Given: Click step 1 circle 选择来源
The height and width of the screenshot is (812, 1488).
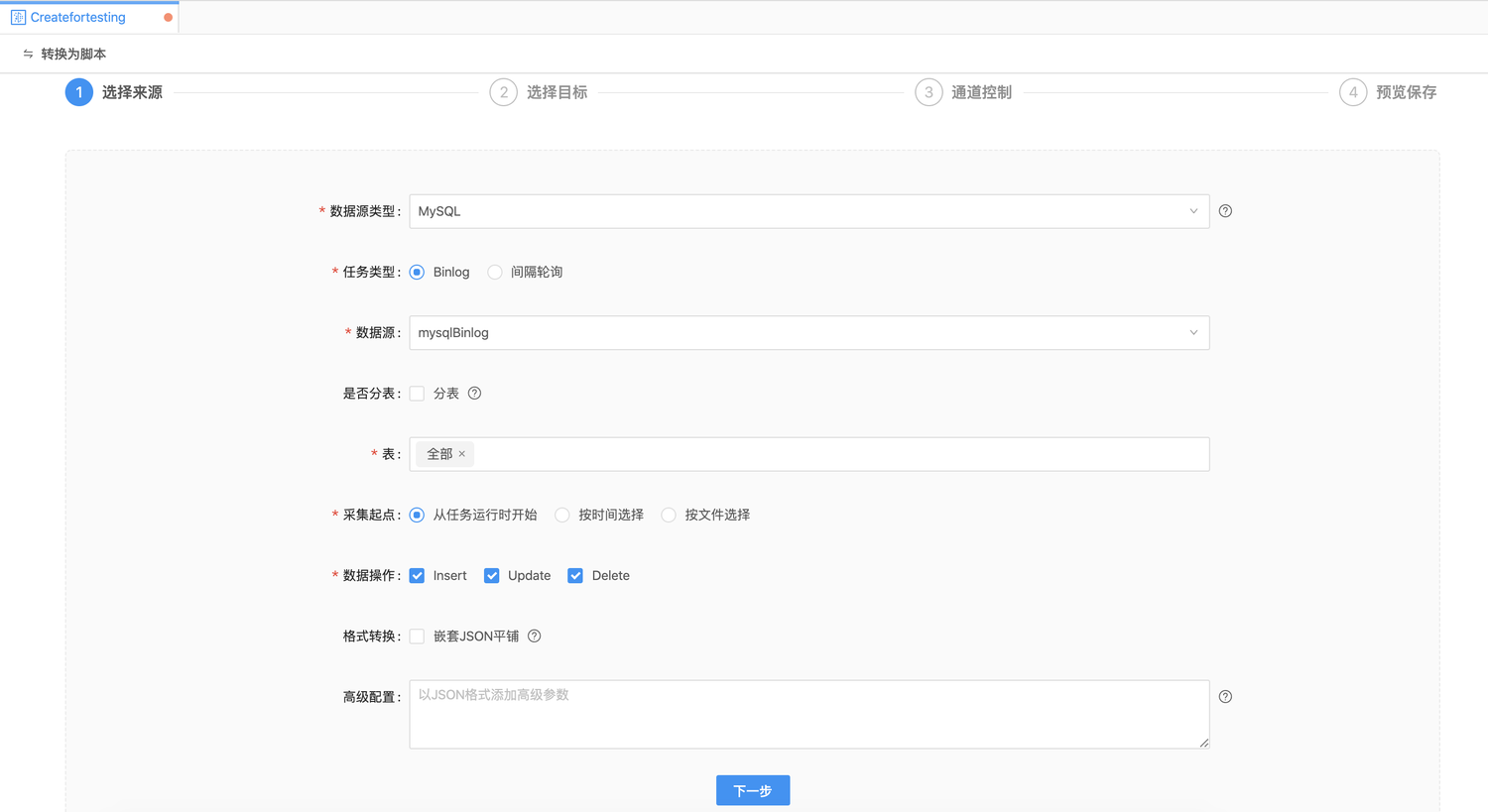Looking at the screenshot, I should 79,92.
